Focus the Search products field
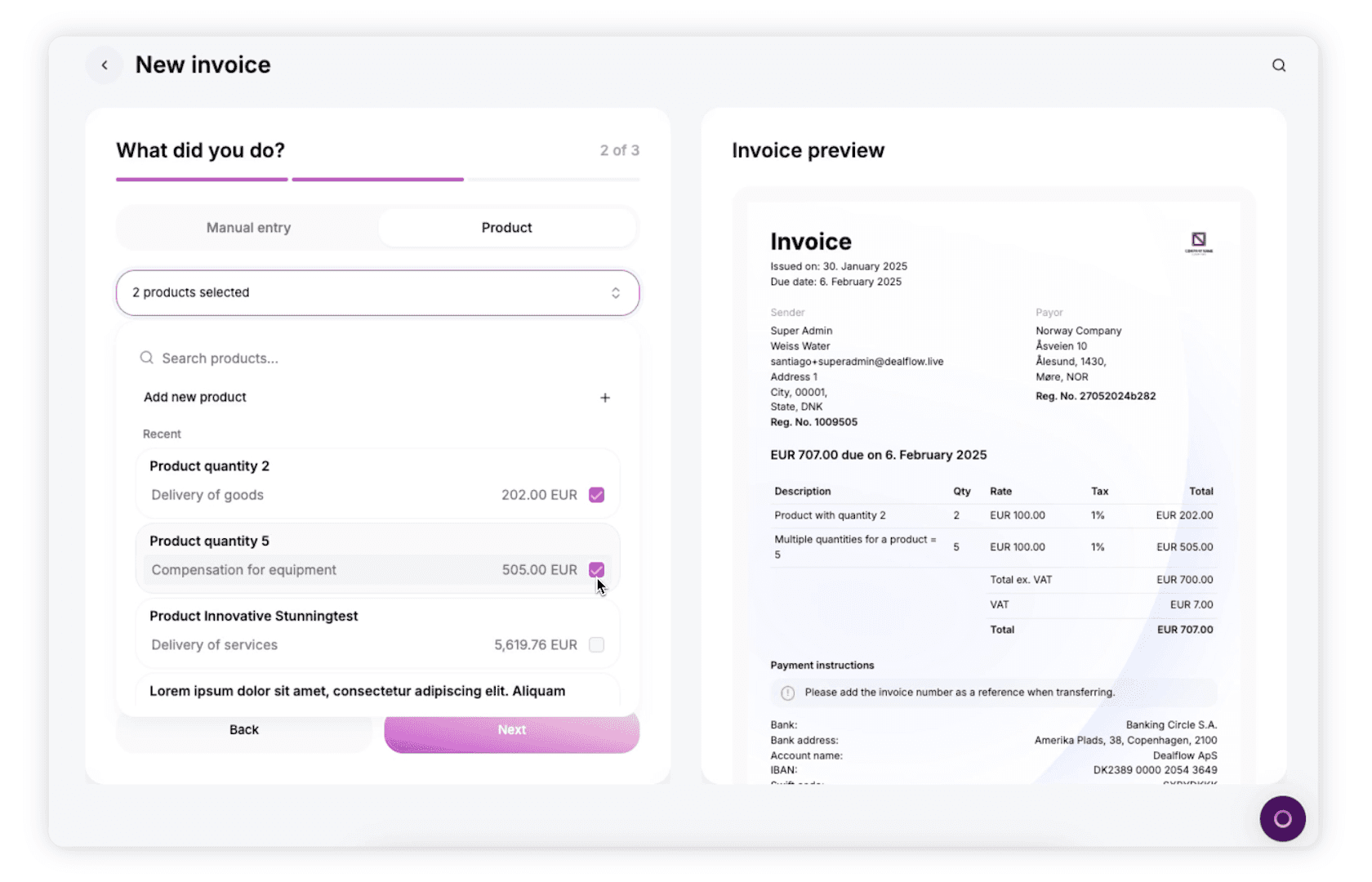The image size is (1372, 882). [x=377, y=358]
